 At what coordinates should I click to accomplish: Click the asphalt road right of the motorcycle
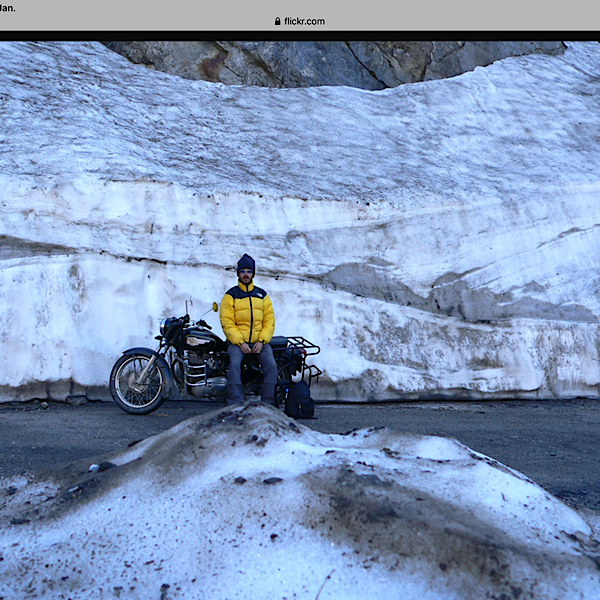tap(450, 430)
